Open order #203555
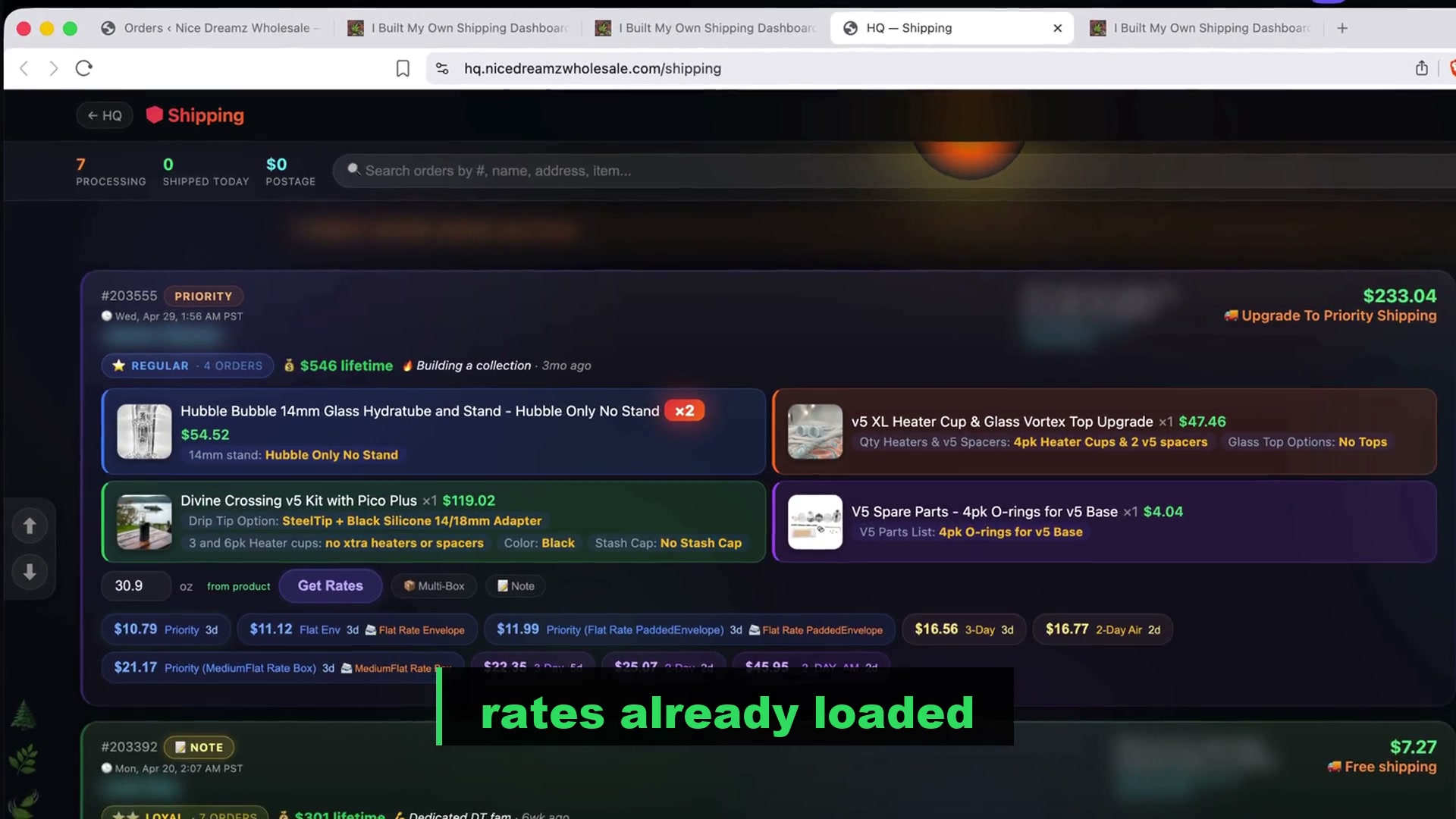The width and height of the screenshot is (1456, 819). [129, 296]
